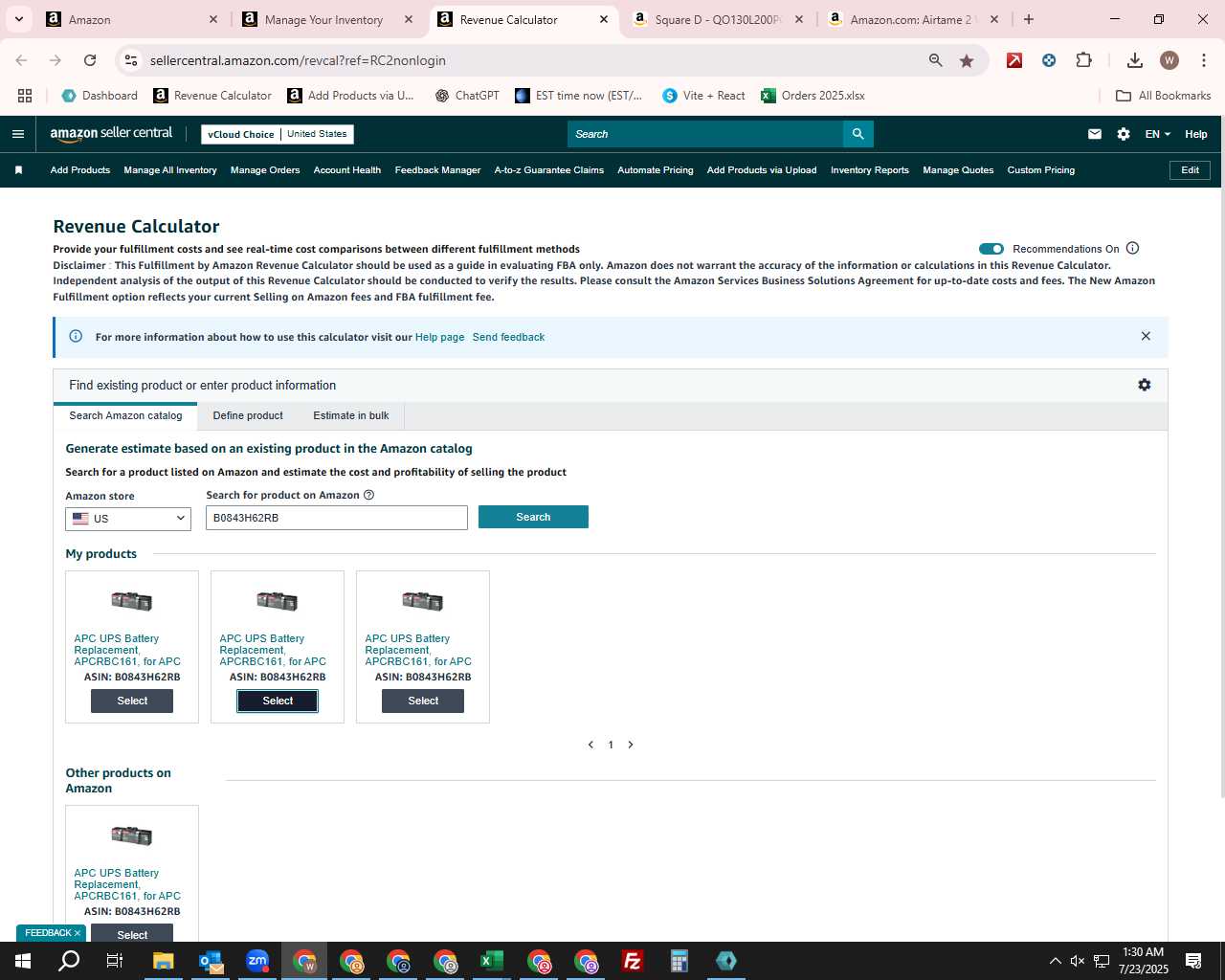Switch to Square D browser tab
Screen dimensions: 1225x980
[x=718, y=19]
